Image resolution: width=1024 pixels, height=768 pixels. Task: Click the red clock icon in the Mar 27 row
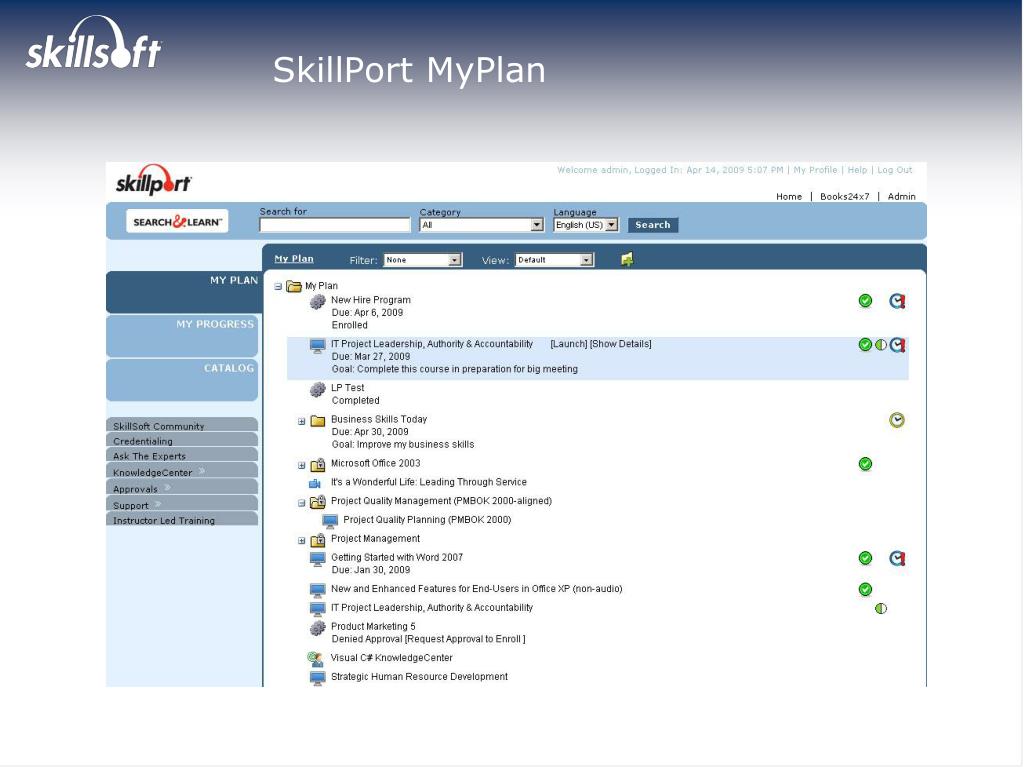coord(897,344)
